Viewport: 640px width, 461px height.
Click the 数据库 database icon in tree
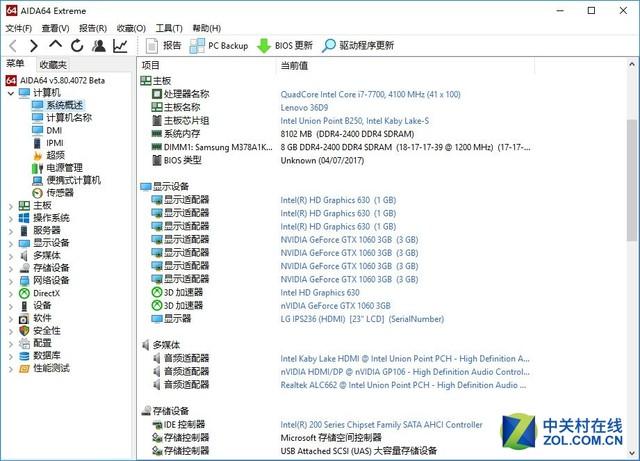click(24, 356)
